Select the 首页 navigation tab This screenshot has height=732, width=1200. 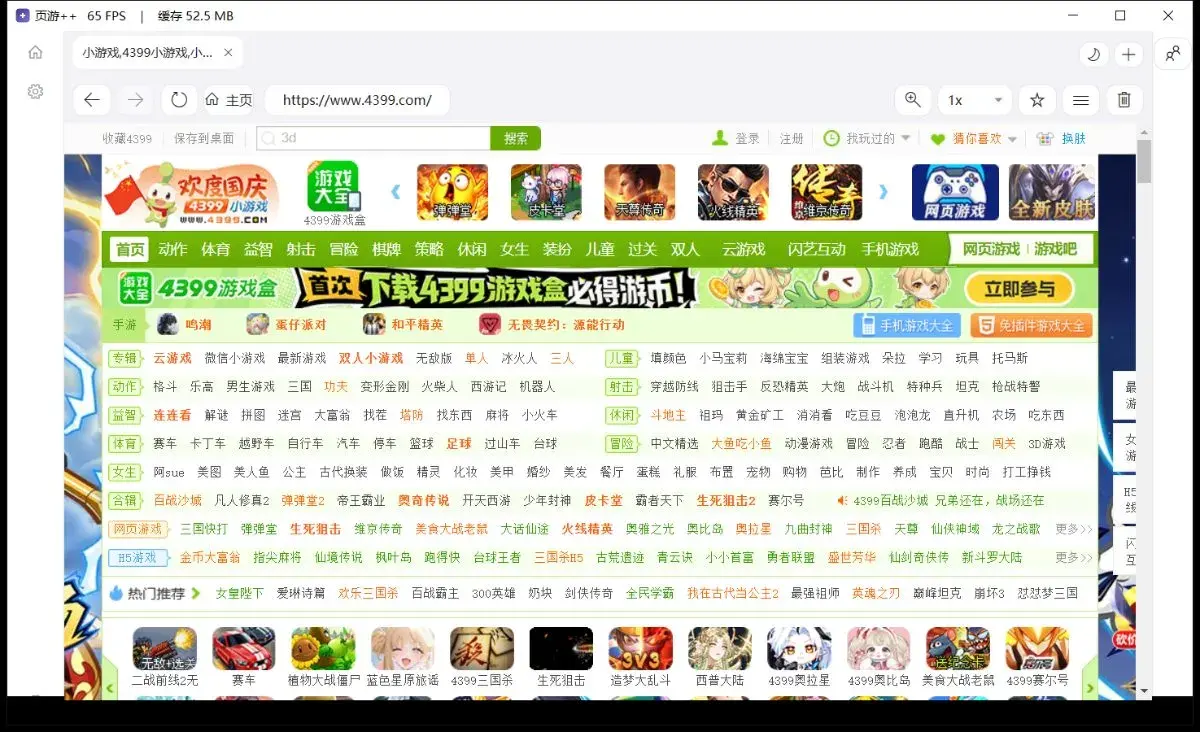pos(130,249)
